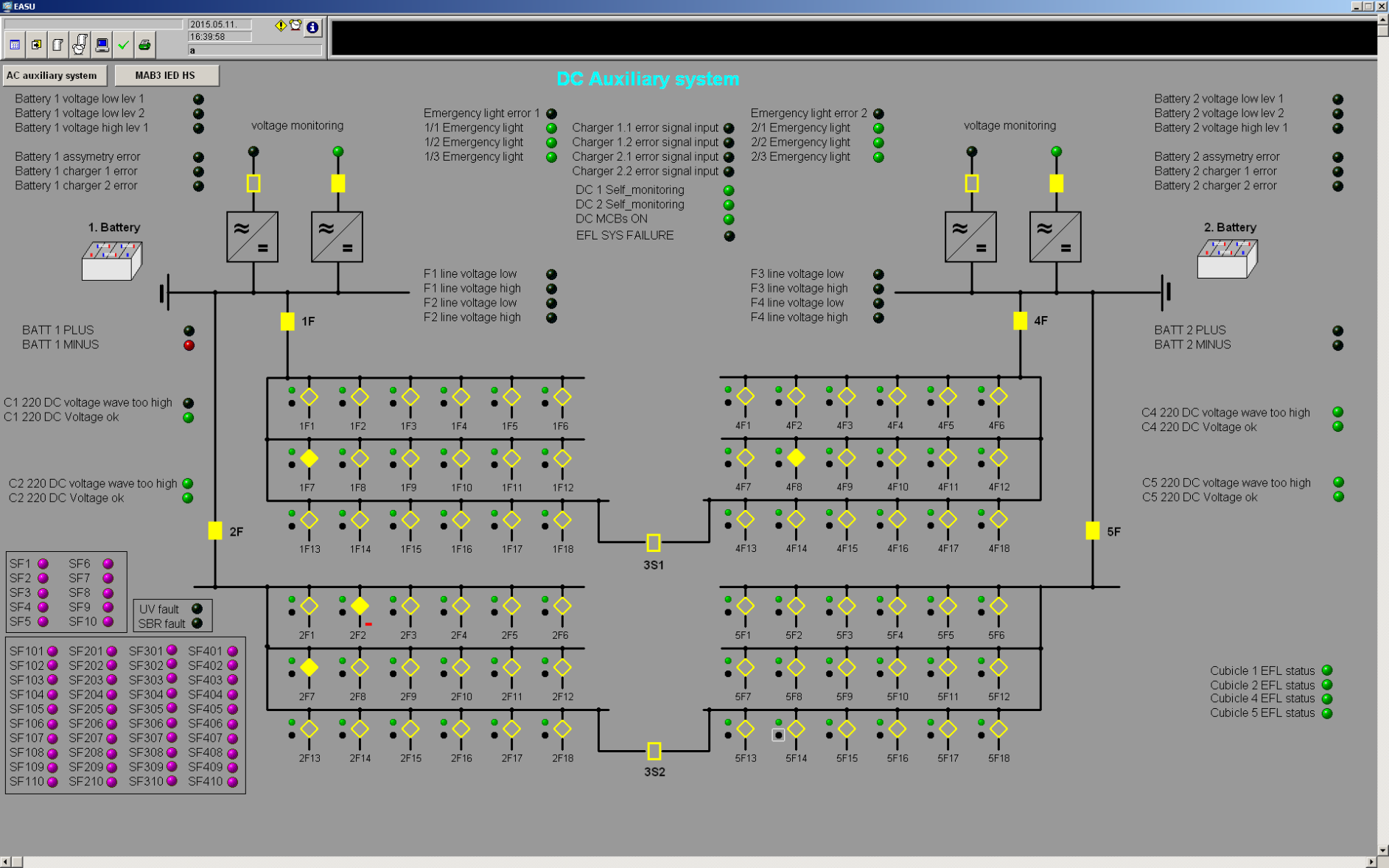The height and width of the screenshot is (868, 1389).
Task: Click 'Emergency light error 2' label
Action: coord(808,113)
